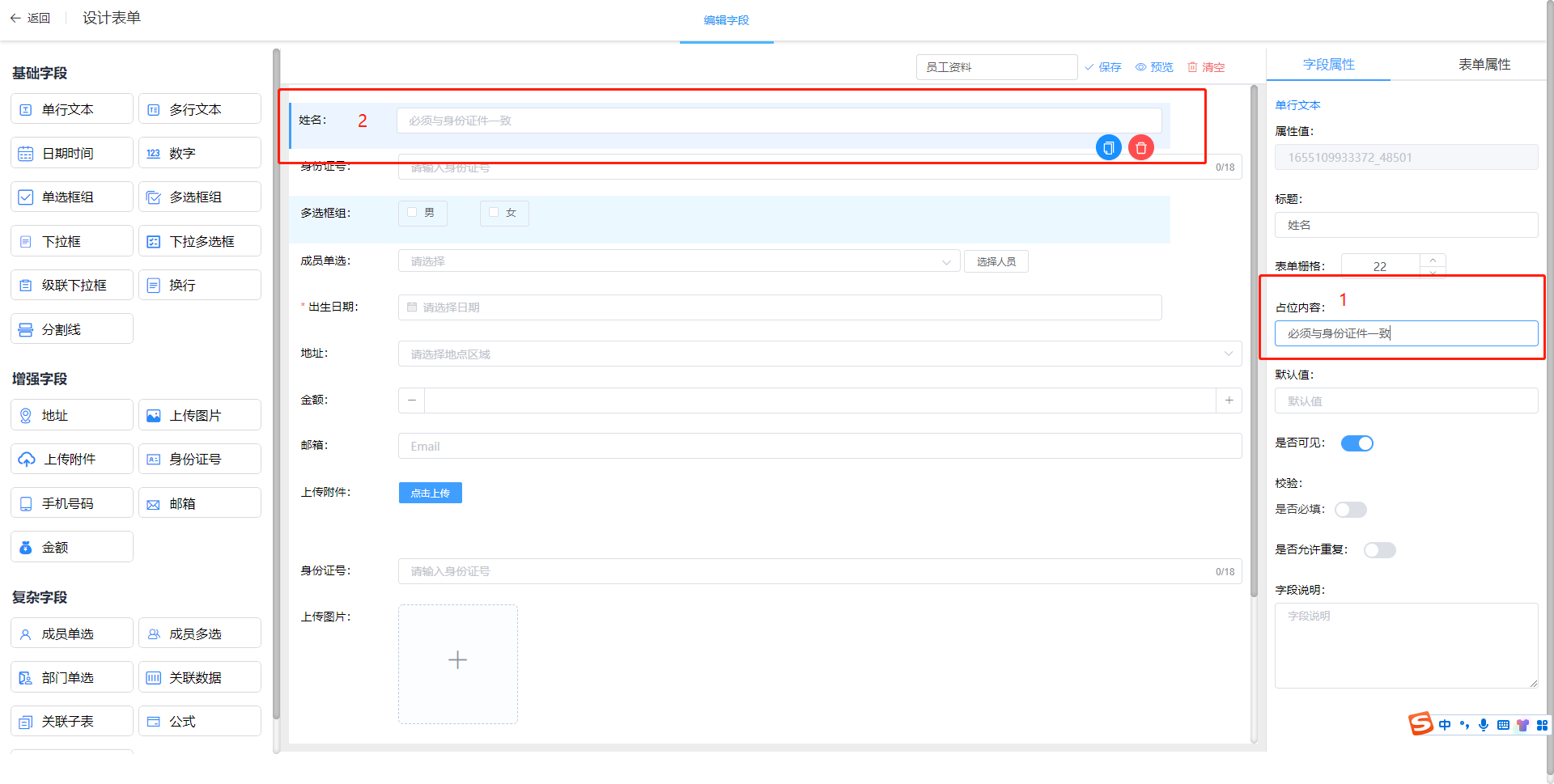
Task: Click the blue copy field icon
Action: pyautogui.click(x=1108, y=148)
